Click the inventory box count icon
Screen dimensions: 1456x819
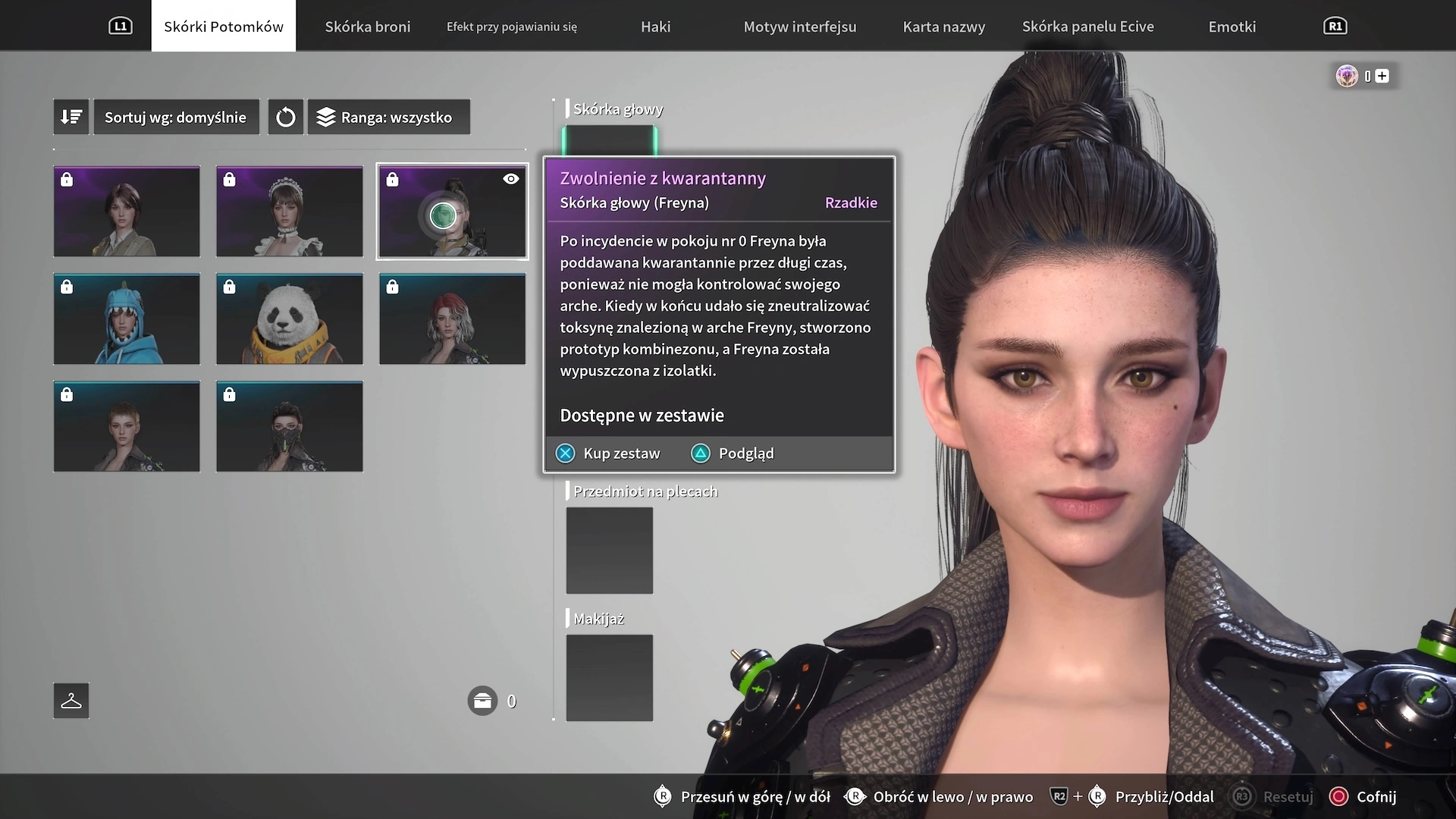(x=482, y=701)
